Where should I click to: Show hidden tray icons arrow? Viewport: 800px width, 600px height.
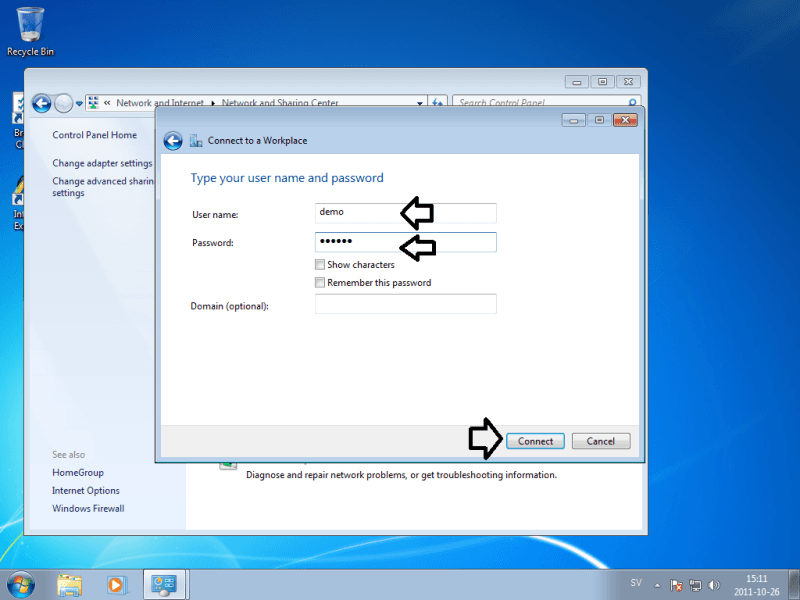coord(656,585)
